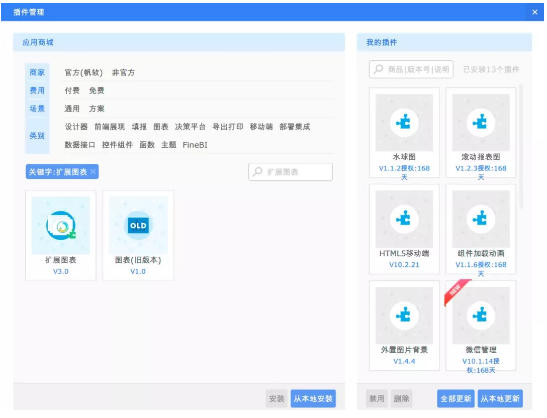
Task: Filter by 通用 scenario
Action: tap(72, 109)
